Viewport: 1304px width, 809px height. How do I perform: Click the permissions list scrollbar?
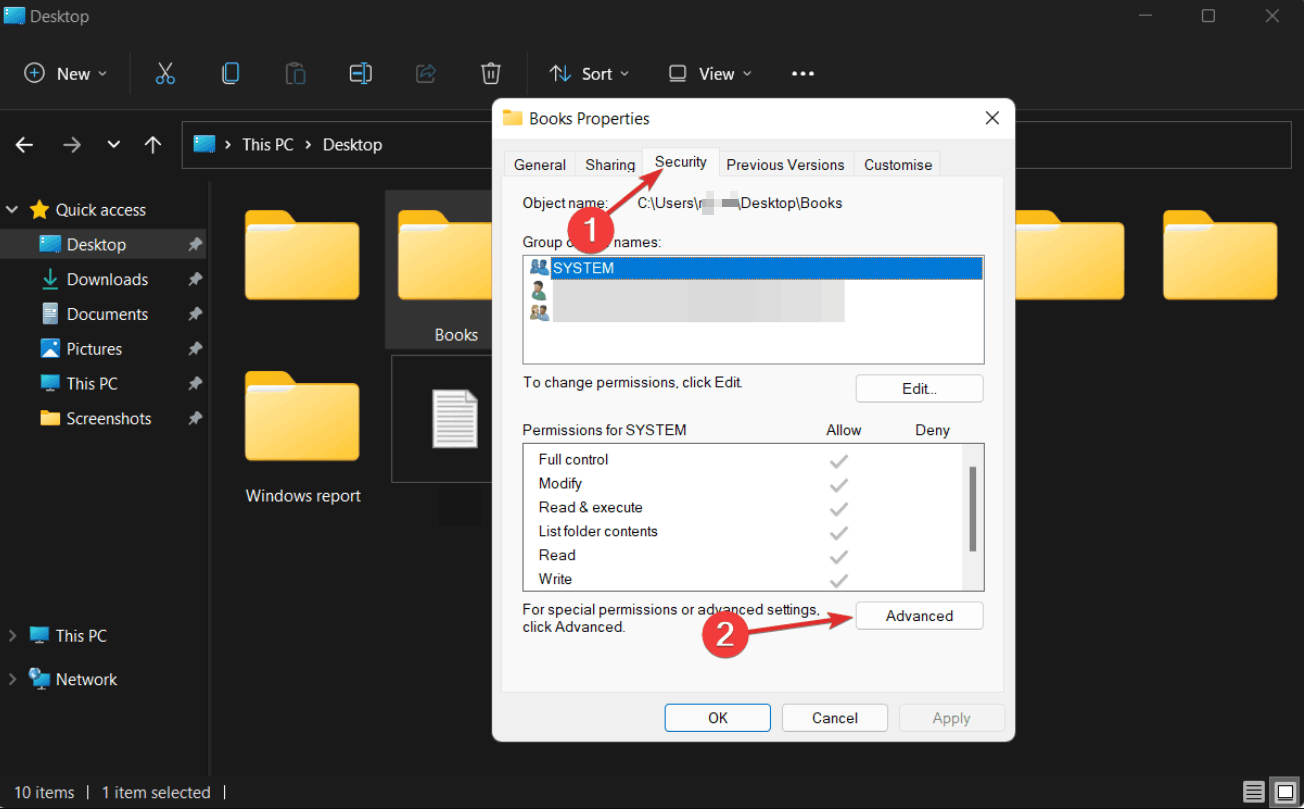[972, 510]
